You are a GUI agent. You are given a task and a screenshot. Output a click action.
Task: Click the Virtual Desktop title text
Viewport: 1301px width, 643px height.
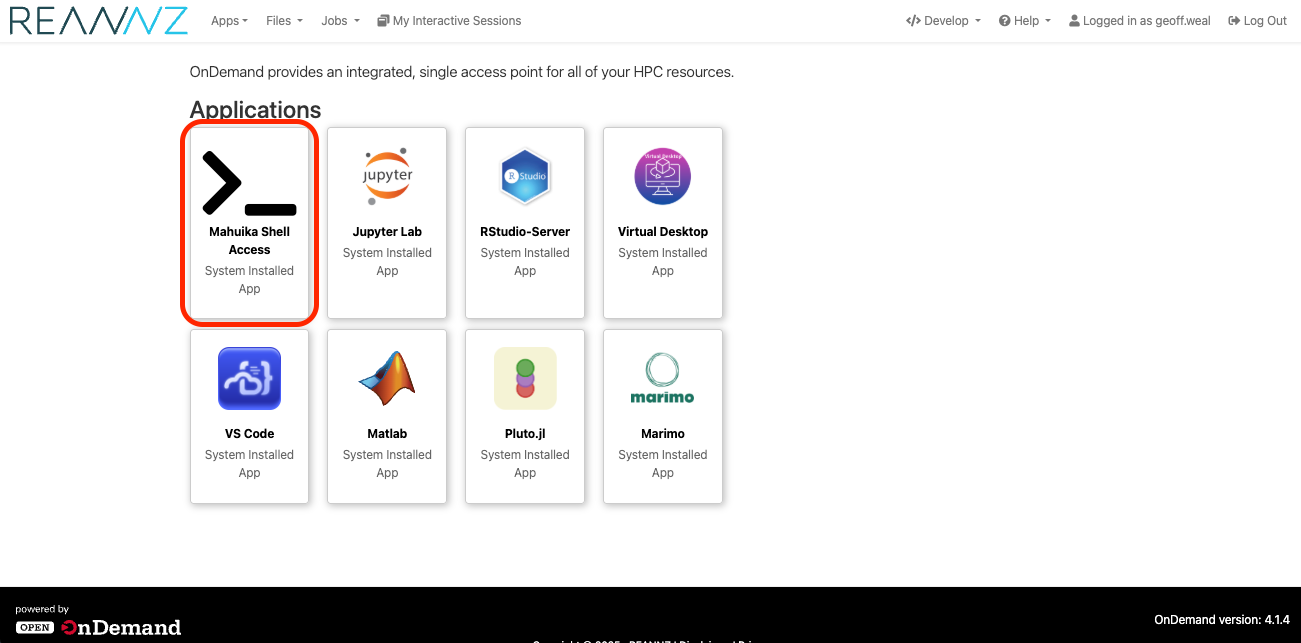(663, 232)
